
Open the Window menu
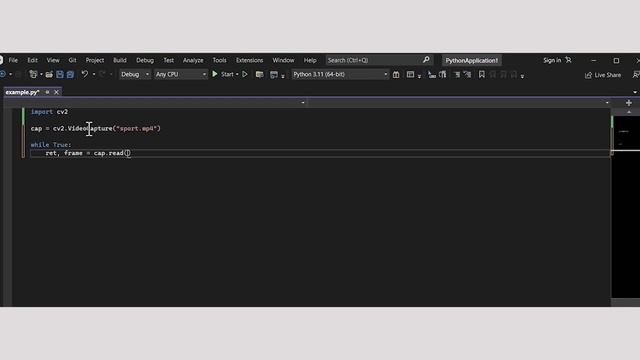tap(283, 60)
